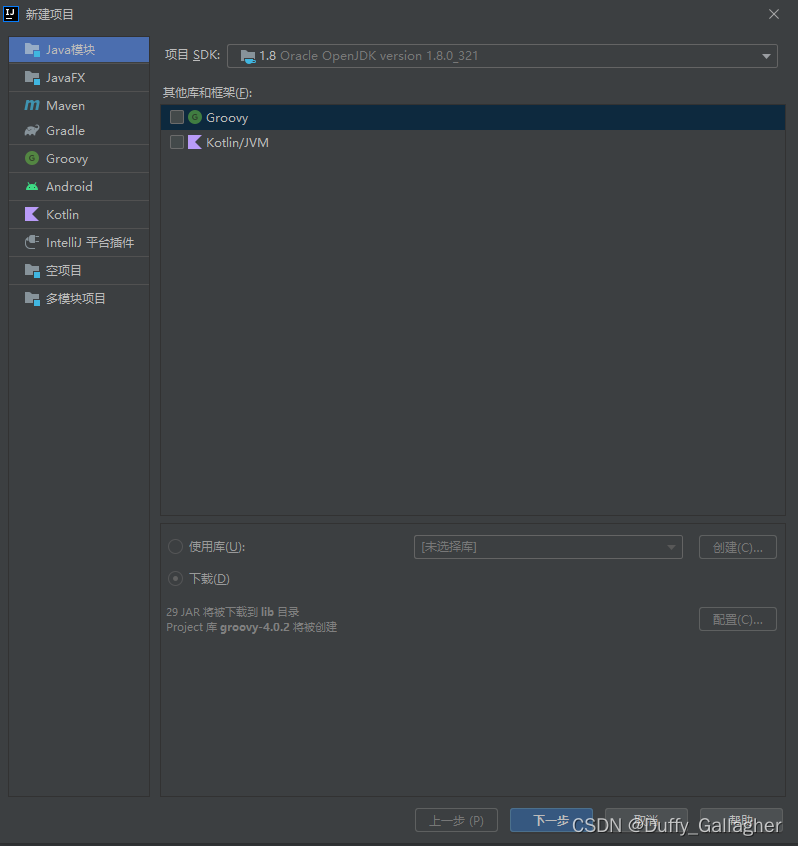Select Groovy project type in sidebar
Viewport: 798px width, 846px height.
coord(79,159)
